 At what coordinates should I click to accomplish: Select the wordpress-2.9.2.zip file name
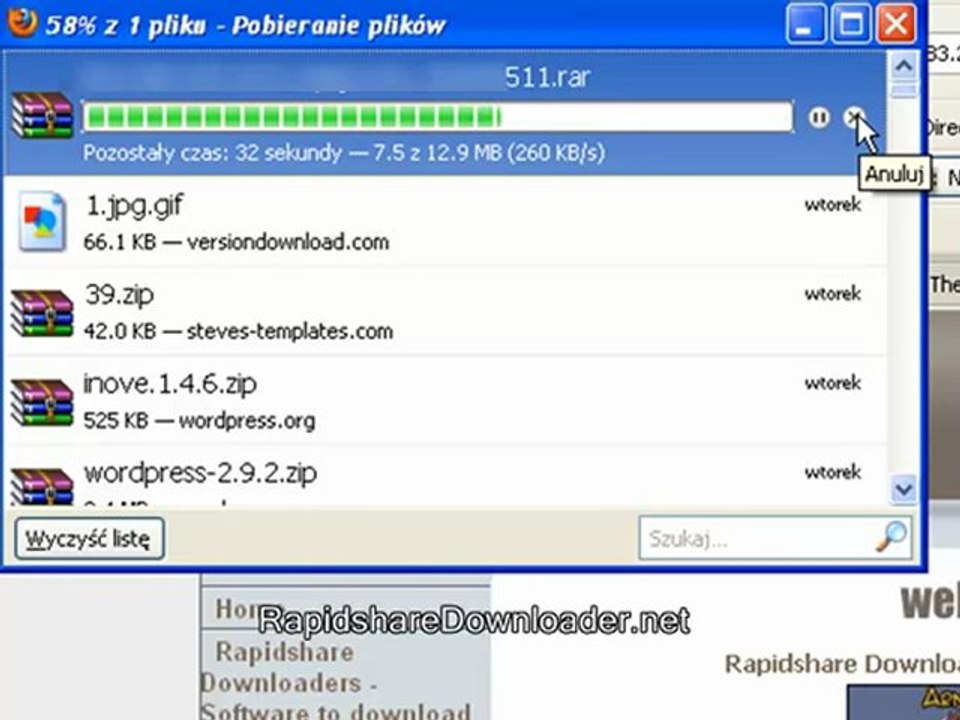click(x=201, y=473)
